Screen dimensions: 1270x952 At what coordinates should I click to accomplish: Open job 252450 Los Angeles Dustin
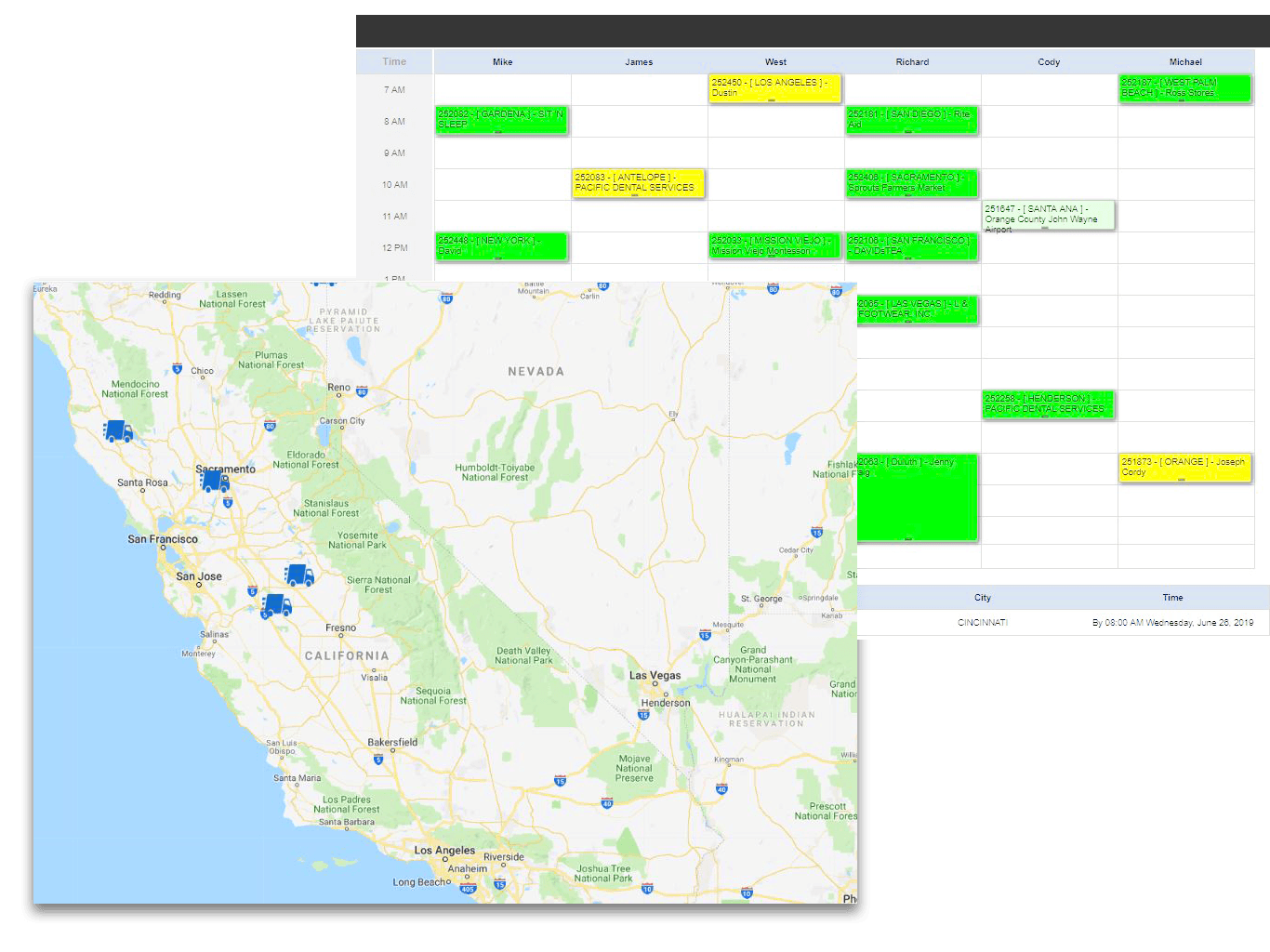coord(774,88)
